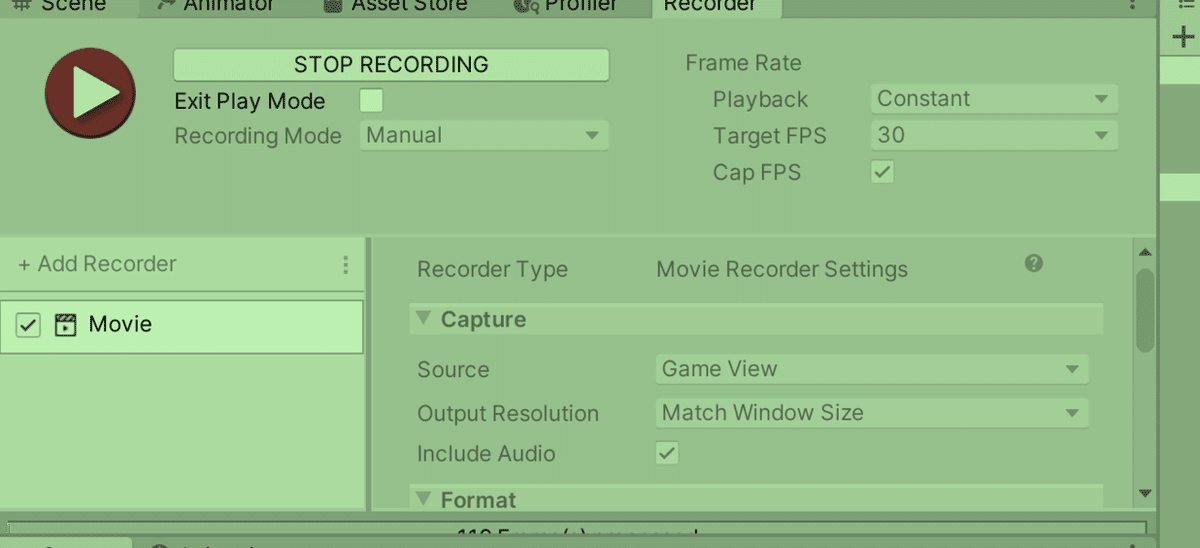Disable the Movie recorder checkbox
This screenshot has width=1200, height=548.
tap(28, 325)
